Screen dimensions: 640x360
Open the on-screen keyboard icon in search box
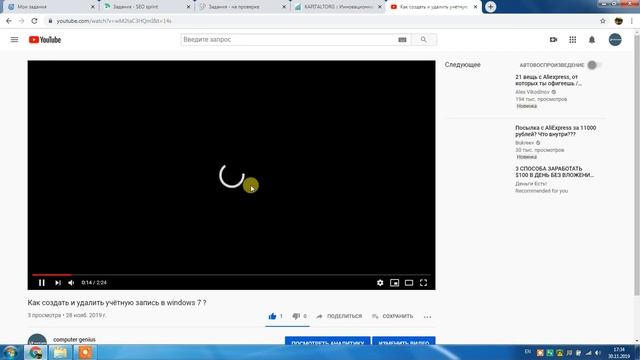point(402,40)
